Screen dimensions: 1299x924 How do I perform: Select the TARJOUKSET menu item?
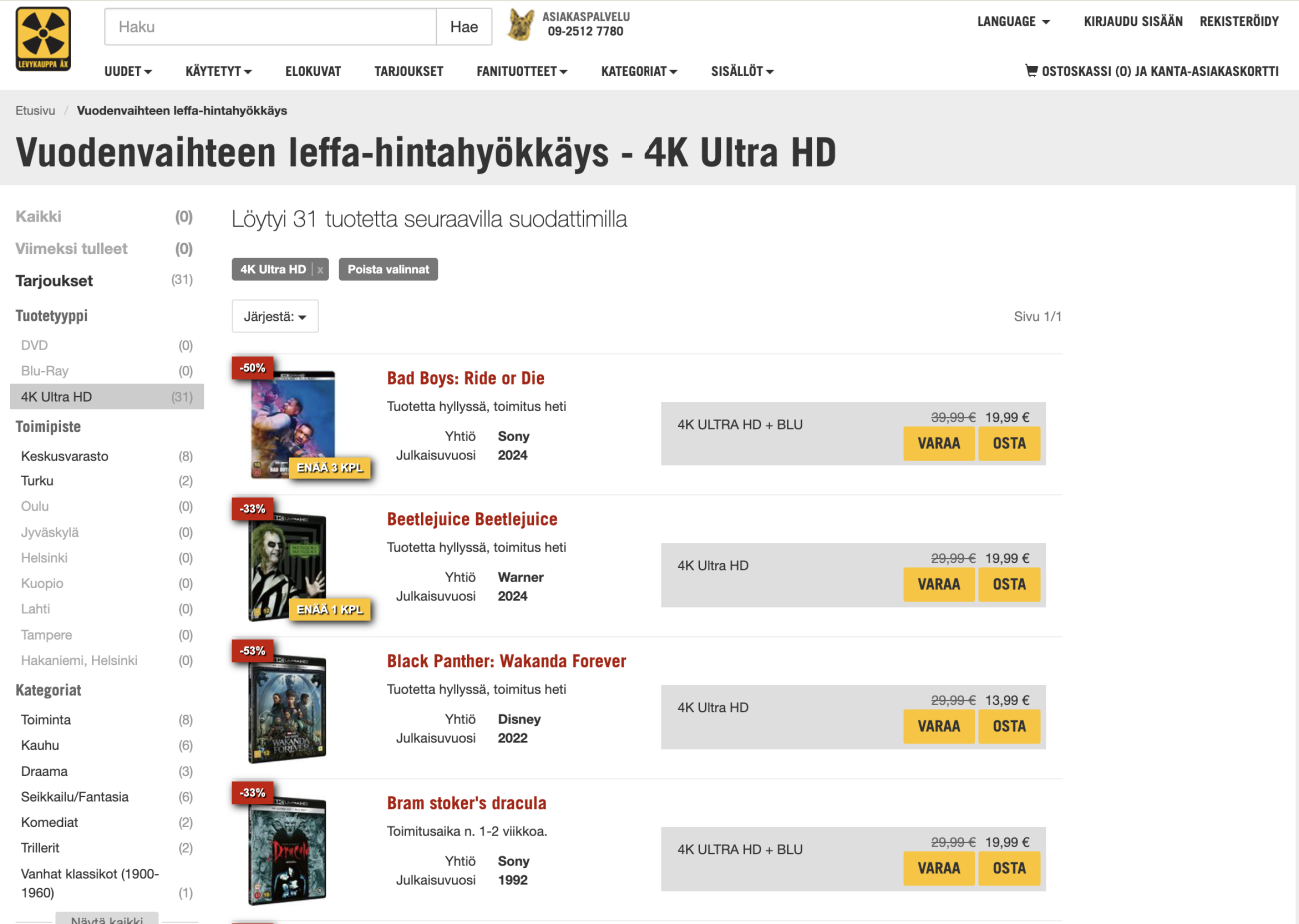(x=408, y=71)
